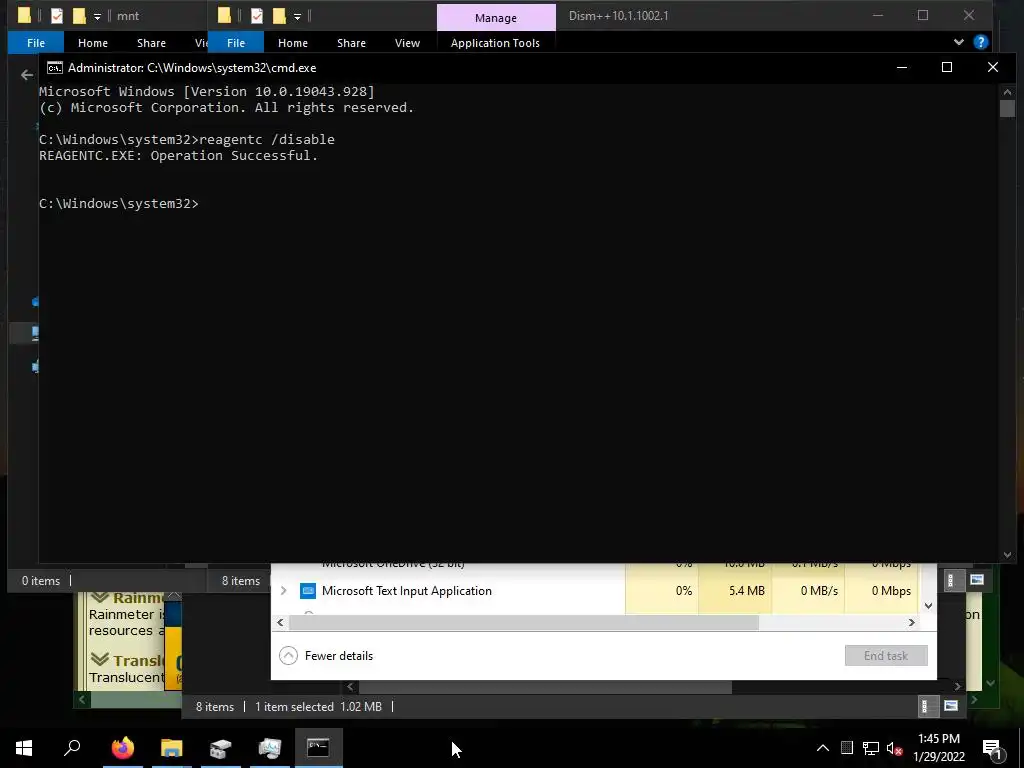The height and width of the screenshot is (768, 1024).
Task: Click the tray icon left of network
Action: 847,748
